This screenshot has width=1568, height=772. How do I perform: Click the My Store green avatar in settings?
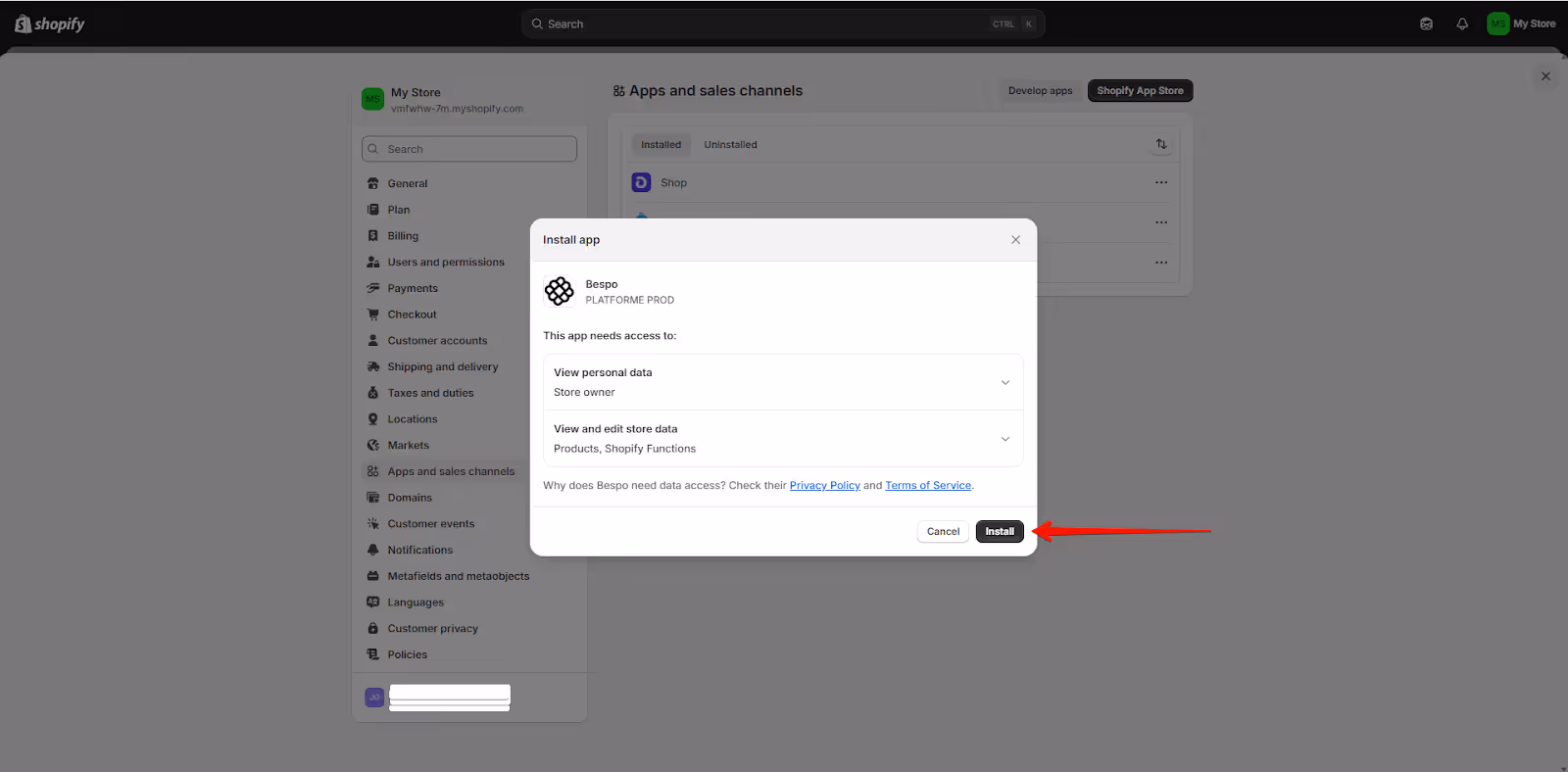click(372, 99)
